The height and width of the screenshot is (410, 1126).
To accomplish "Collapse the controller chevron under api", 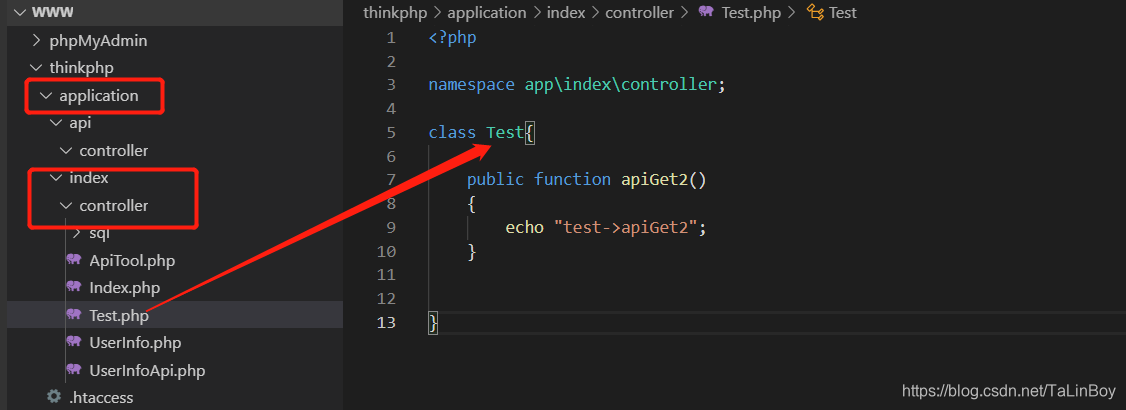I will [66, 151].
